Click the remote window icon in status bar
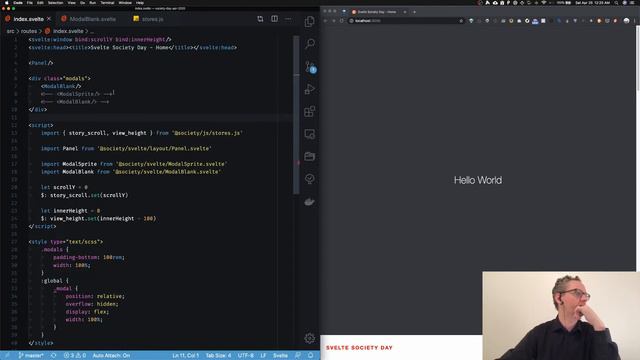640x360 pixels. pos(7,356)
